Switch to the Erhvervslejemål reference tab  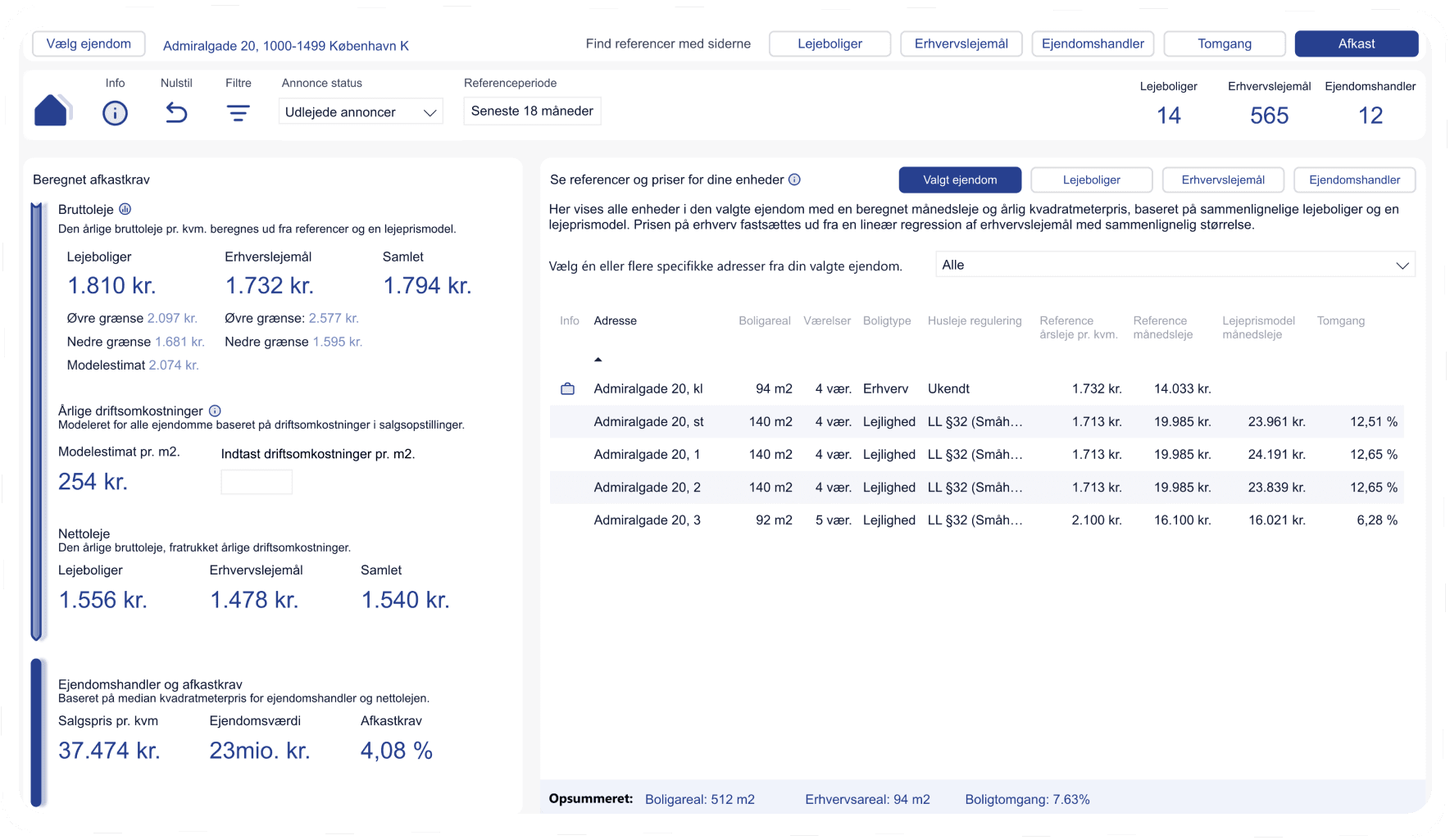[x=1223, y=179]
